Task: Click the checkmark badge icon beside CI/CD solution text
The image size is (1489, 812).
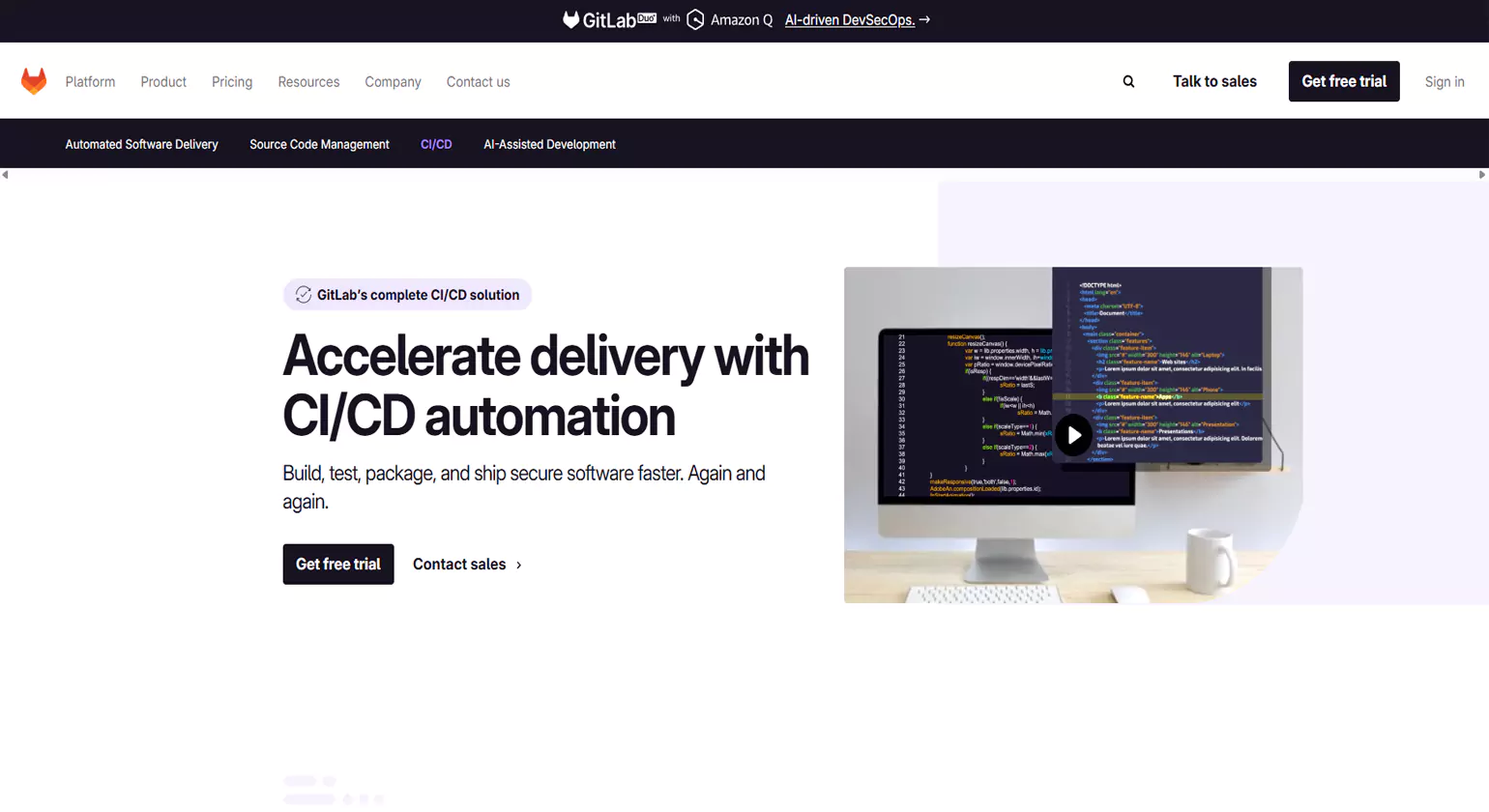Action: (304, 294)
